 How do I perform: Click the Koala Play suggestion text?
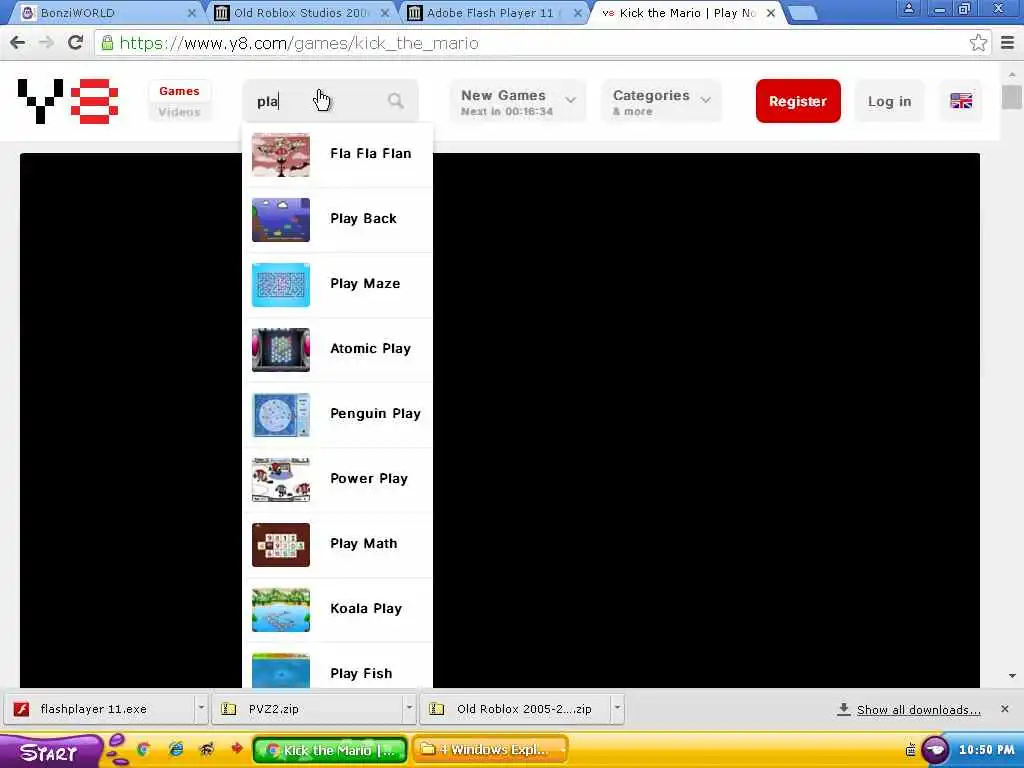pyautogui.click(x=366, y=609)
